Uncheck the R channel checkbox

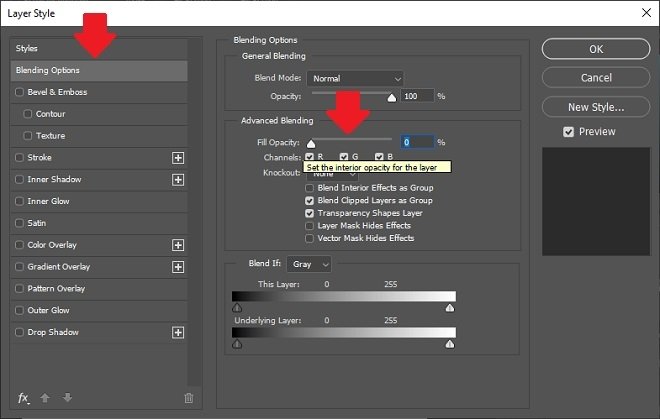pyautogui.click(x=310, y=157)
